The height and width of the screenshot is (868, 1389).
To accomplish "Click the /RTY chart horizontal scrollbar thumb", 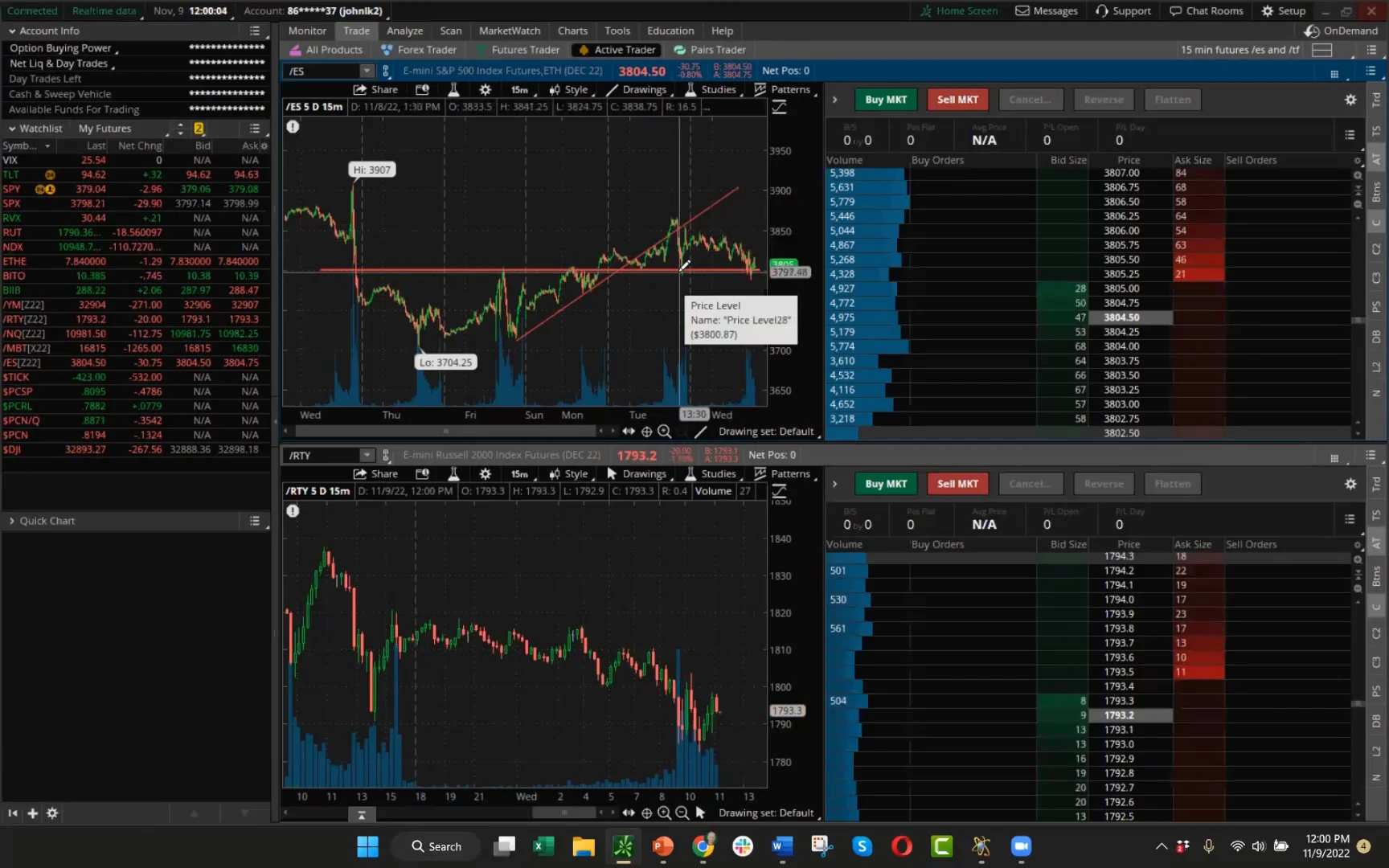I will pyautogui.click(x=563, y=813).
